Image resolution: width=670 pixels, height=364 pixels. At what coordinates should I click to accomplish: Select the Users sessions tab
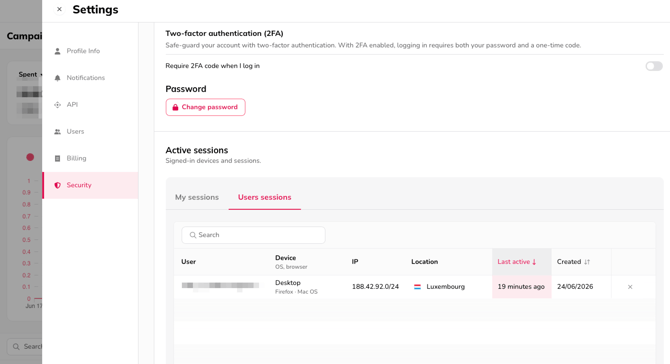[264, 197]
